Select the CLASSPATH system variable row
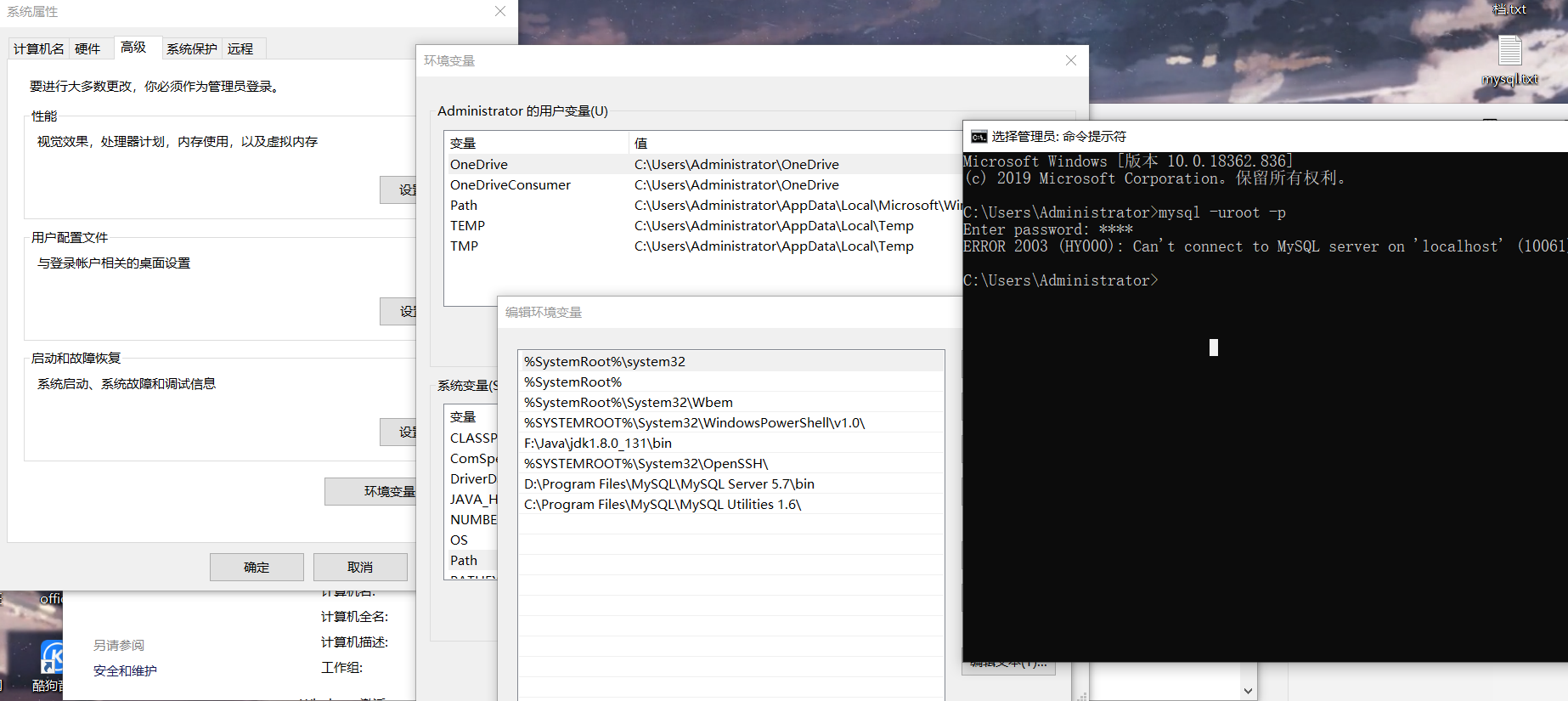The image size is (1568, 701). (471, 438)
